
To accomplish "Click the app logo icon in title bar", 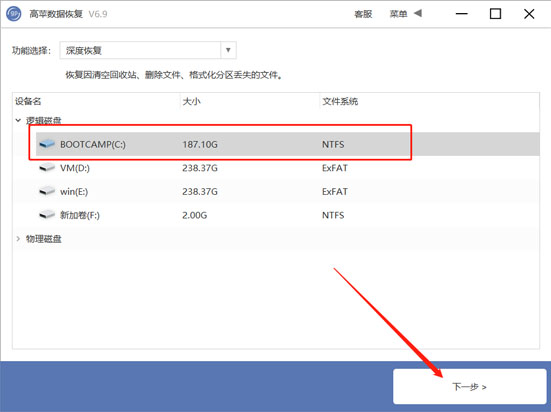I will tap(13, 14).
